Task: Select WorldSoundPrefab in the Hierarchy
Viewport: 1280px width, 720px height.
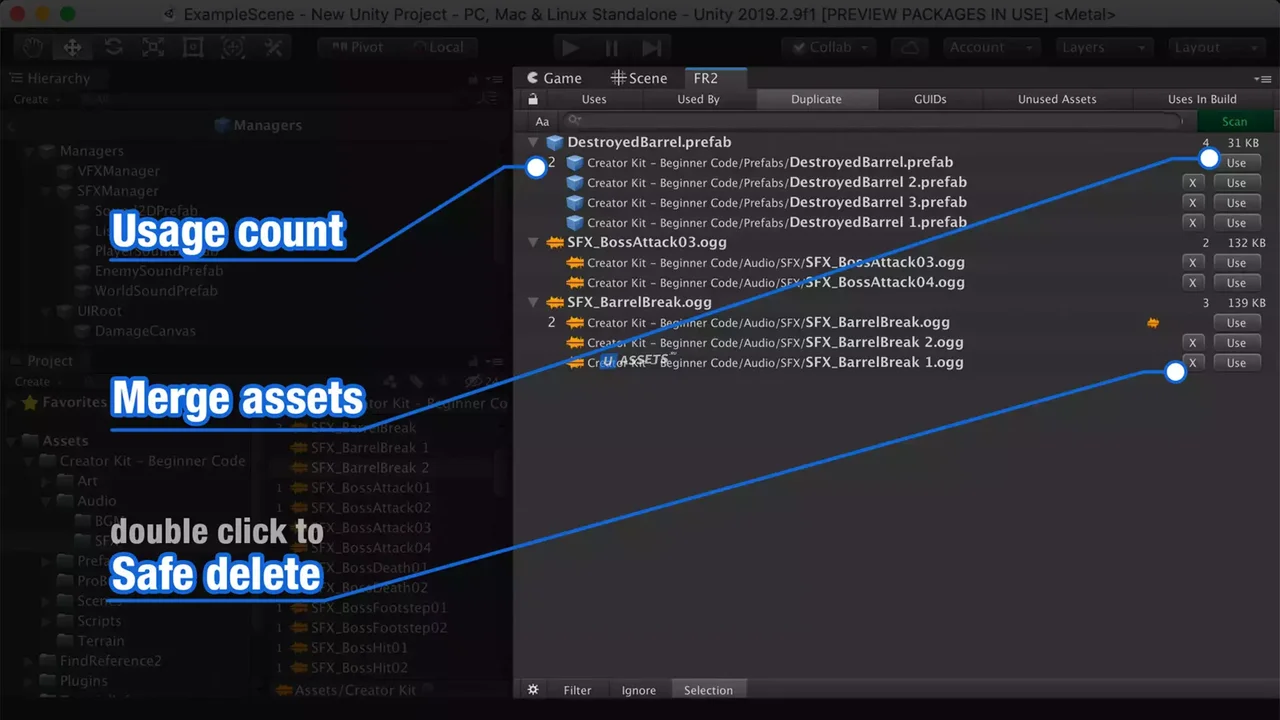Action: click(156, 291)
